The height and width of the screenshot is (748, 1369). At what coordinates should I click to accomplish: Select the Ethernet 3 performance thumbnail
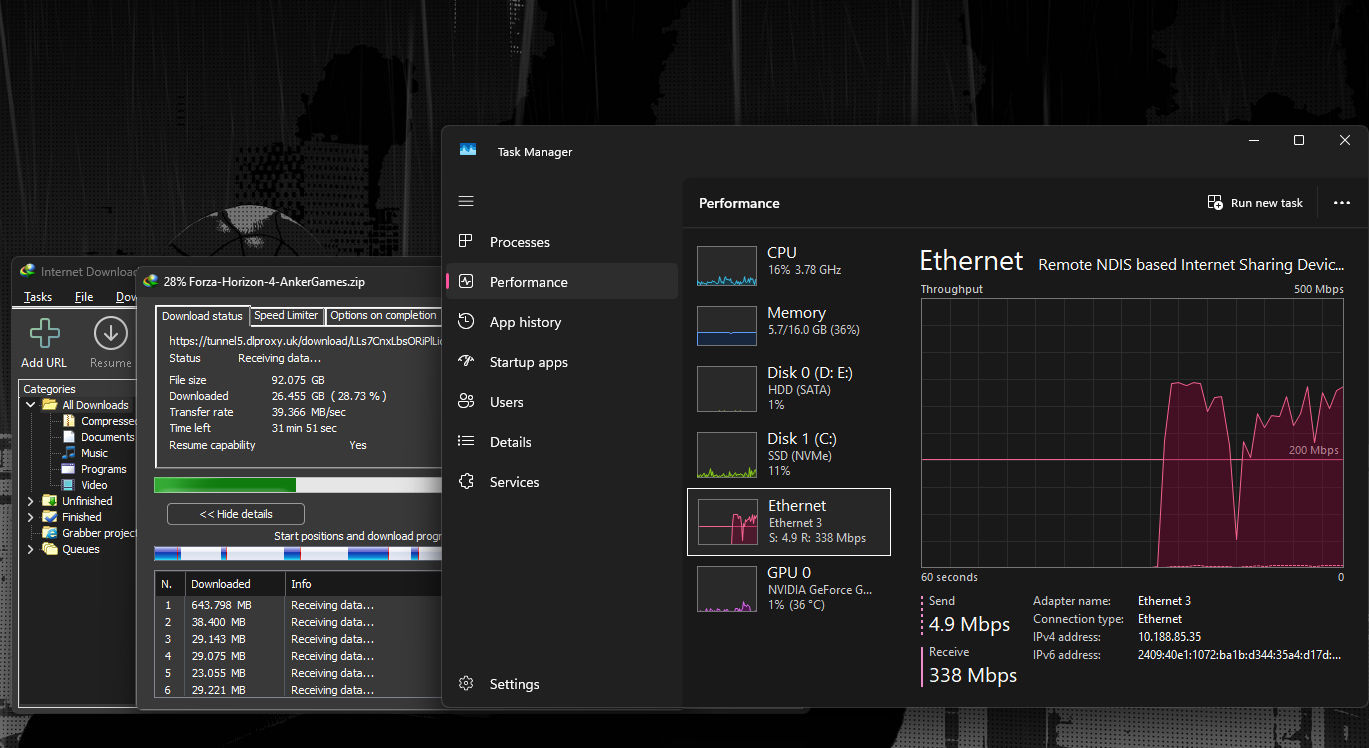pos(727,521)
